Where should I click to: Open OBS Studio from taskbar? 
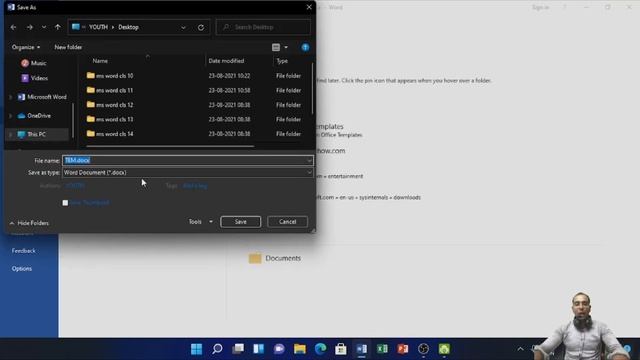(x=423, y=349)
